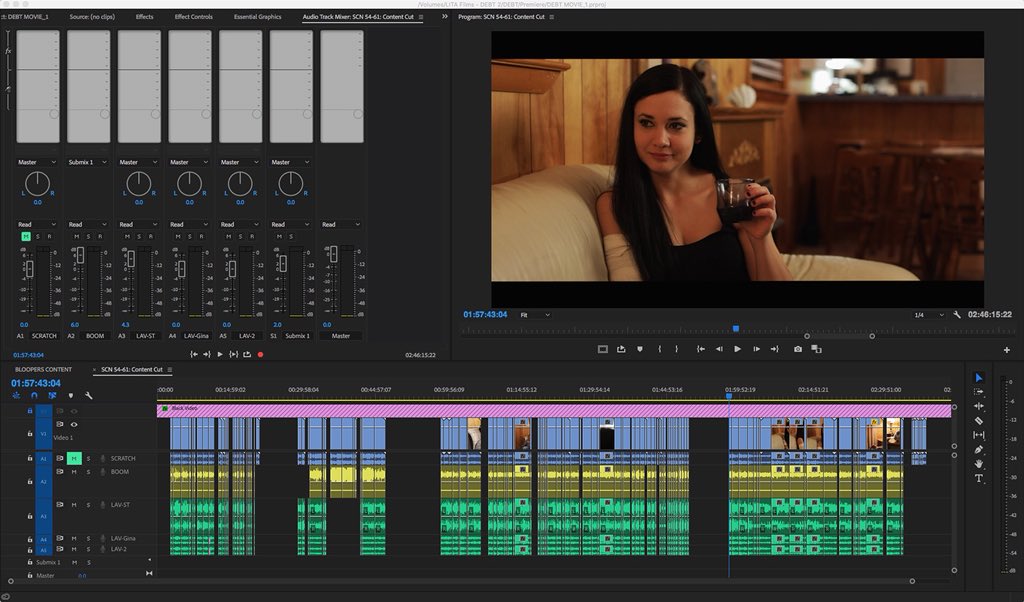Open SCN 54-61 timeline panel menu
The width and height of the screenshot is (1024, 602).
[x=169, y=370]
